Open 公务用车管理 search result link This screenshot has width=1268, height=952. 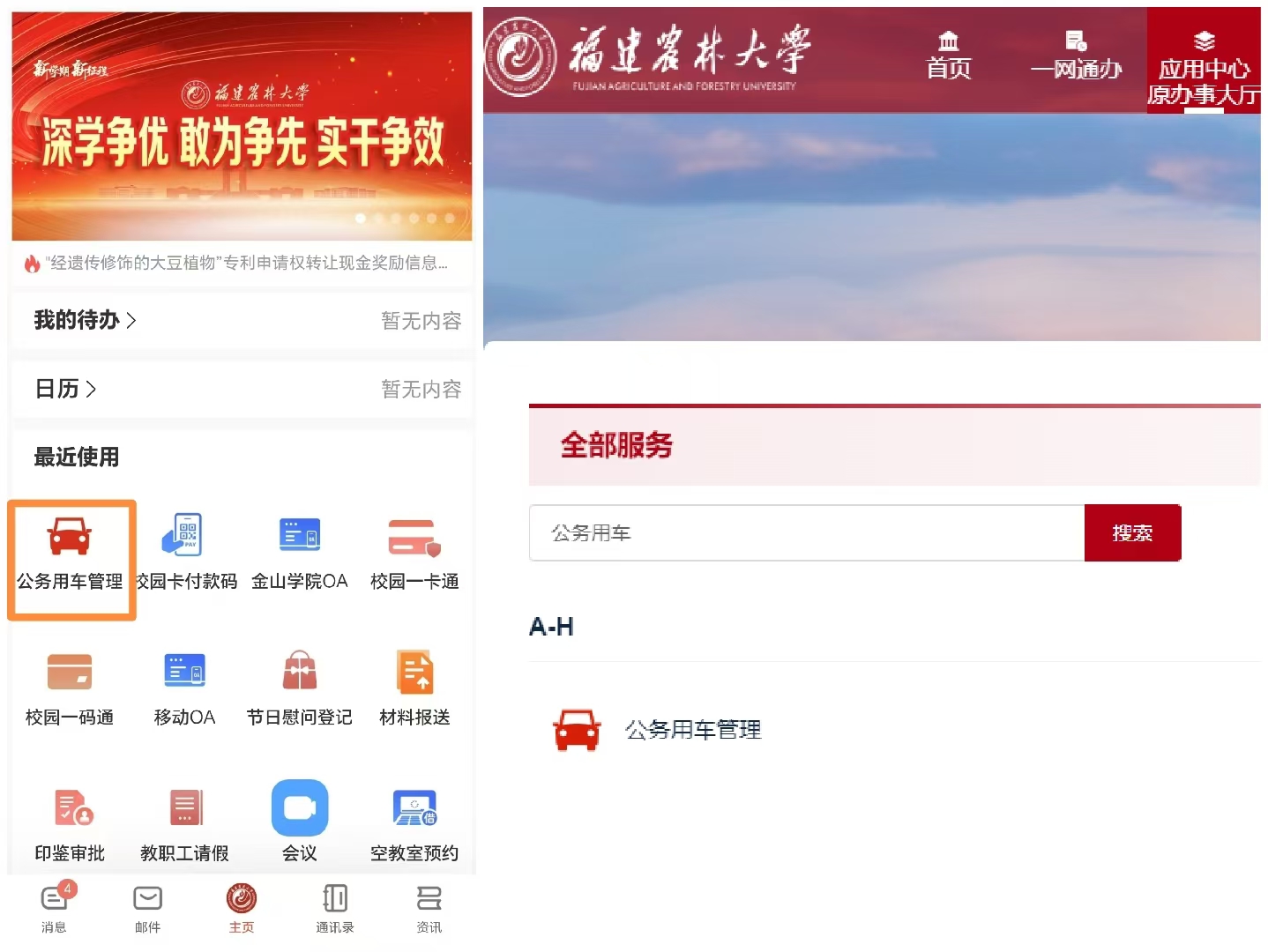pyautogui.click(x=692, y=730)
